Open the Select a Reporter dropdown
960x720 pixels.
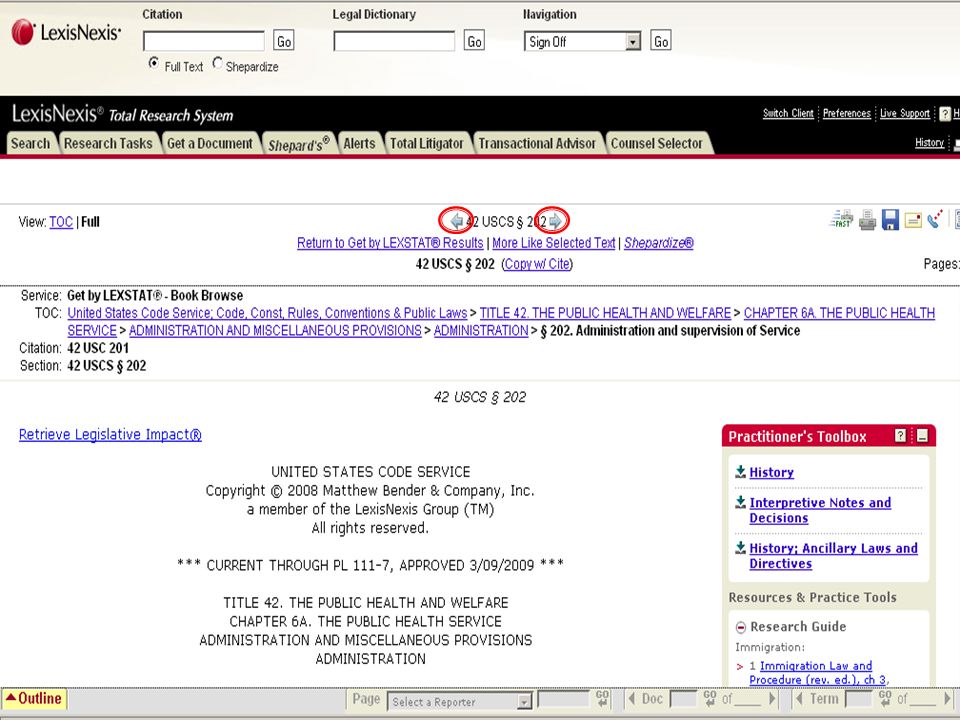(x=459, y=701)
